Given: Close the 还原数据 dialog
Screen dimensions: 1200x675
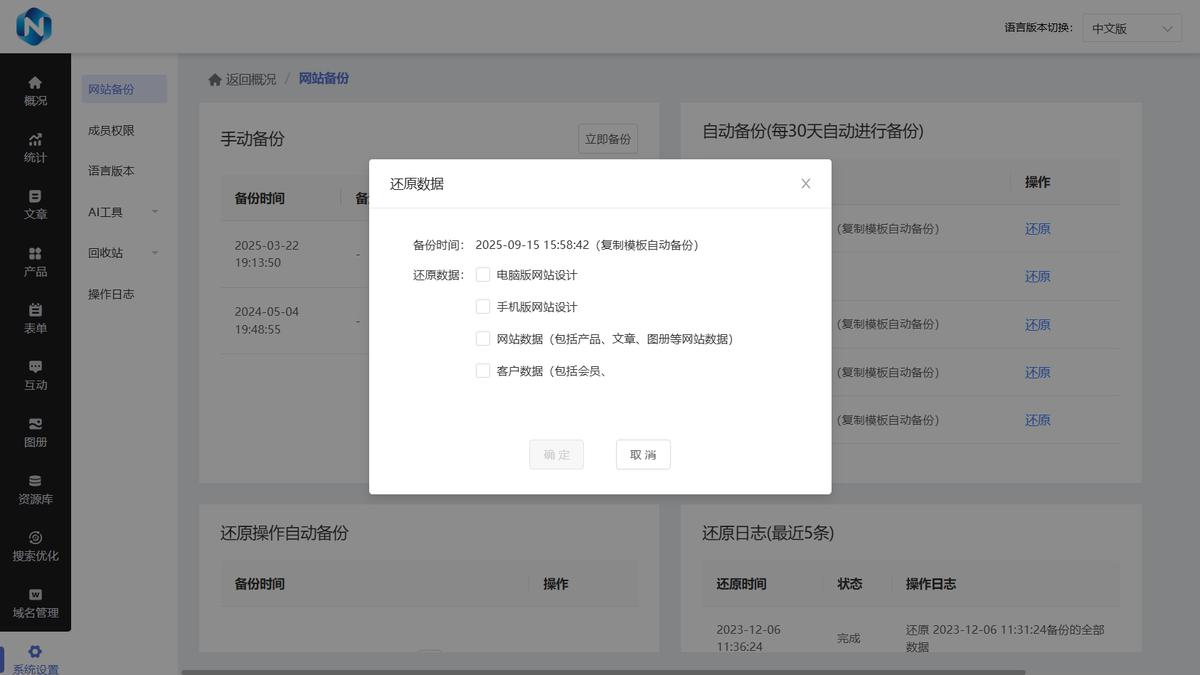Looking at the screenshot, I should 805,183.
